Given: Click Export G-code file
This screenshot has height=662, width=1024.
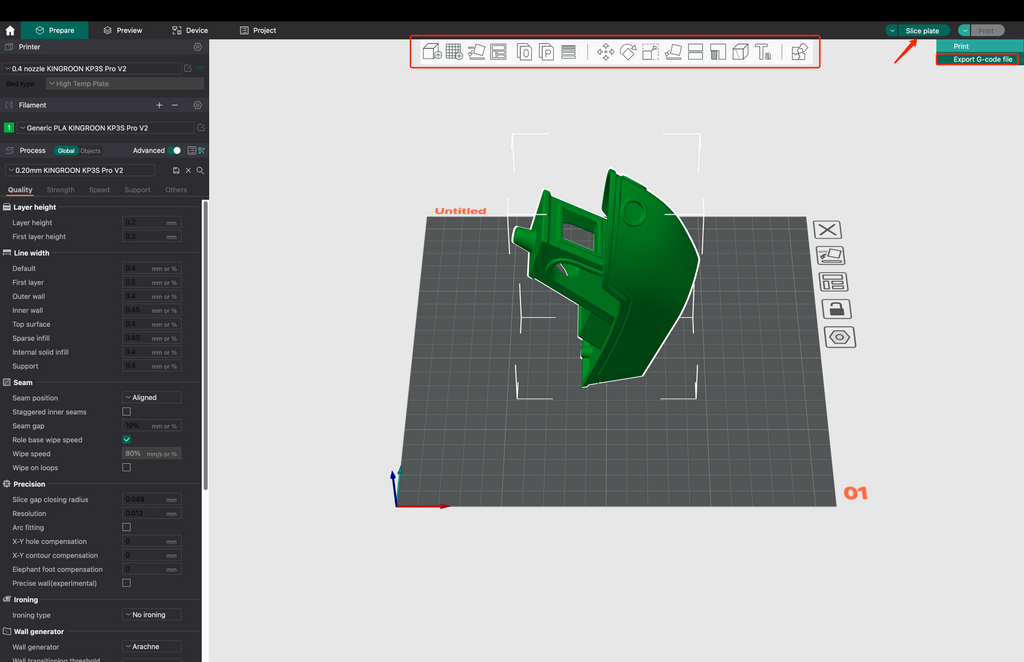Looking at the screenshot, I should tap(978, 59).
